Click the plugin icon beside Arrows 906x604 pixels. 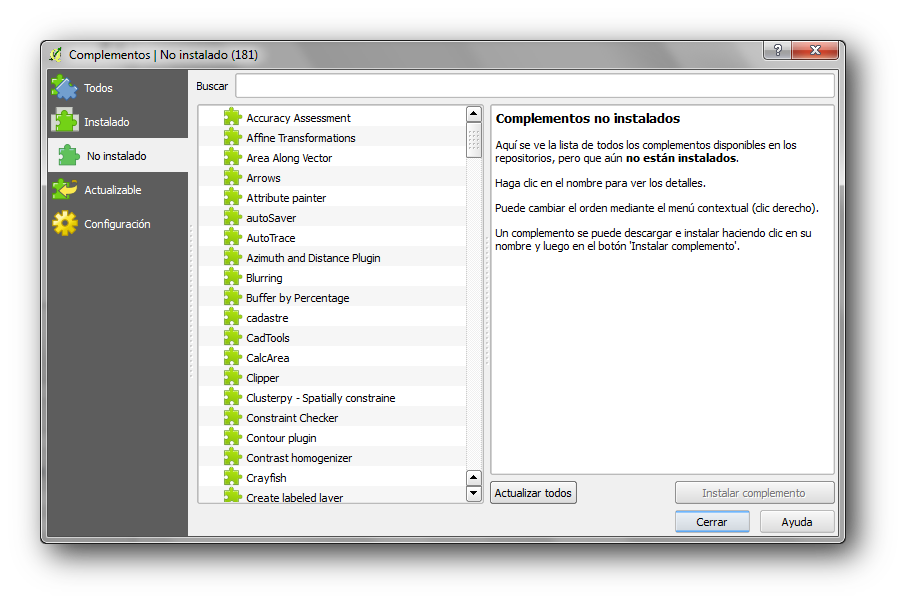click(232, 177)
